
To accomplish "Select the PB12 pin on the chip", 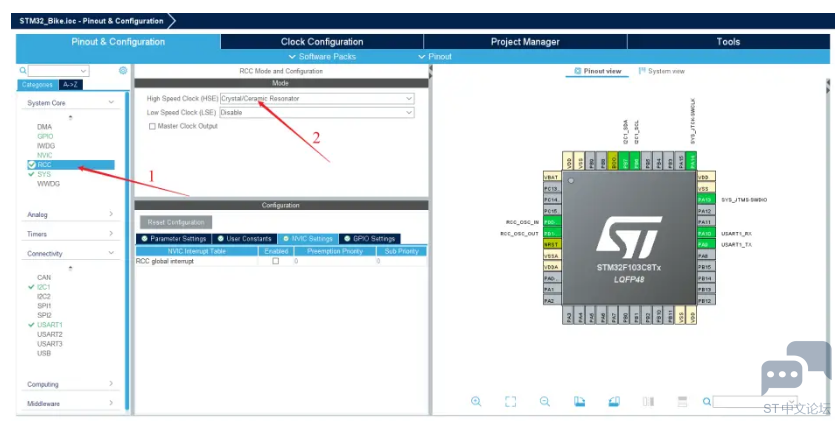I will point(706,301).
